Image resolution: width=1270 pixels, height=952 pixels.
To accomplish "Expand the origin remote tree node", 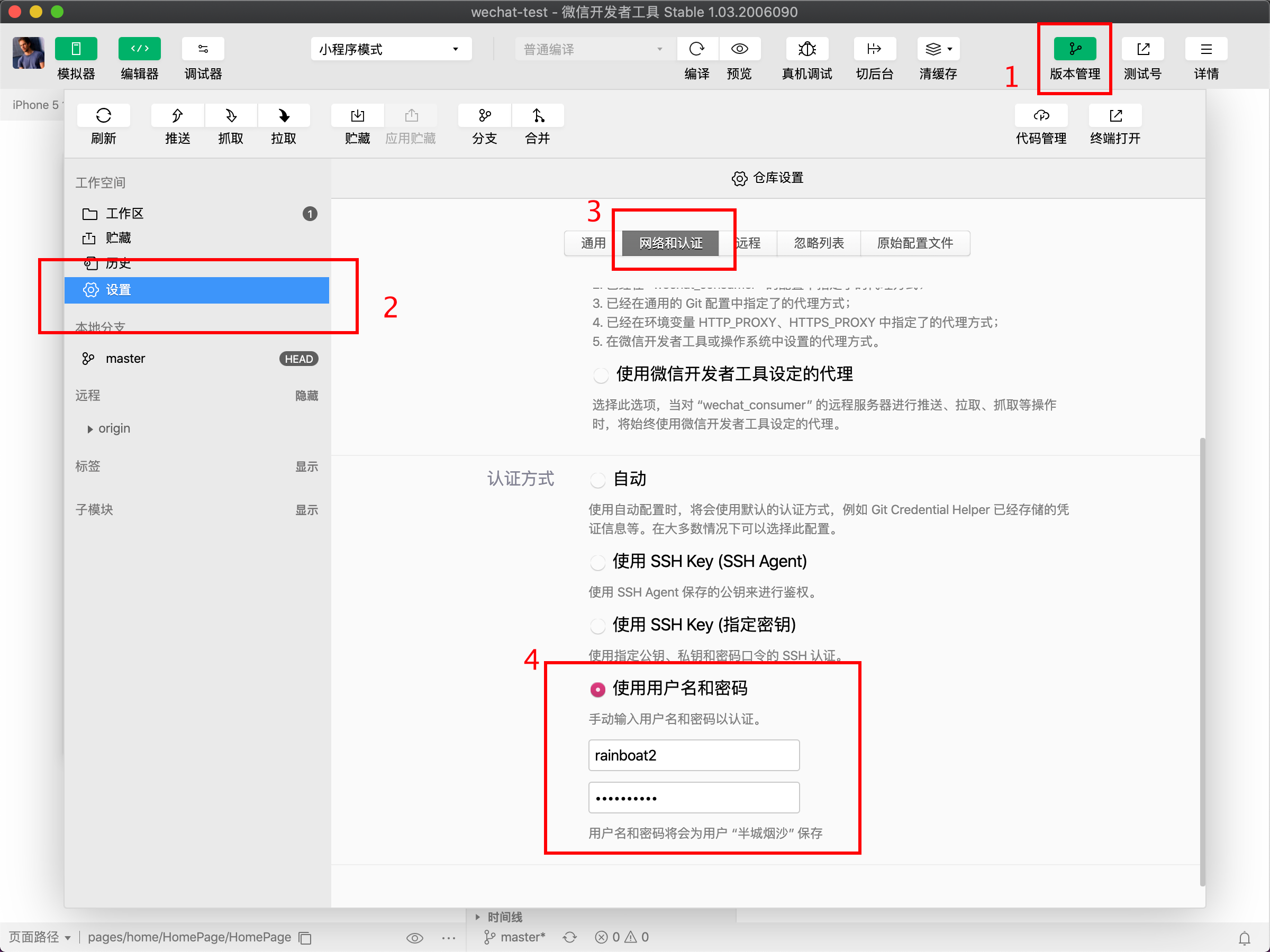I will (x=90, y=428).
